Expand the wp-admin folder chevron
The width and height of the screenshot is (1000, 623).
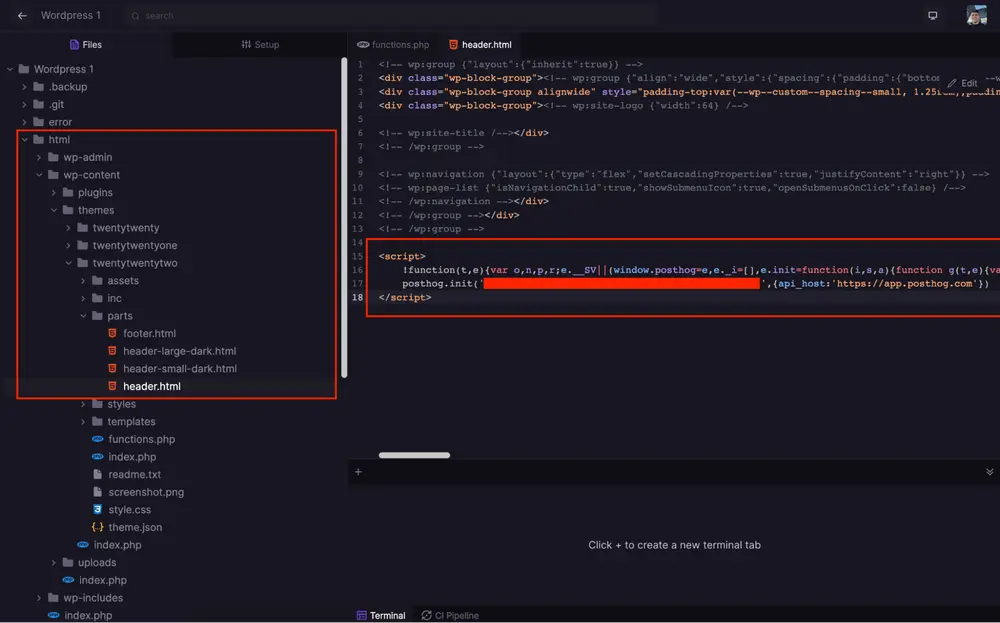pos(39,157)
